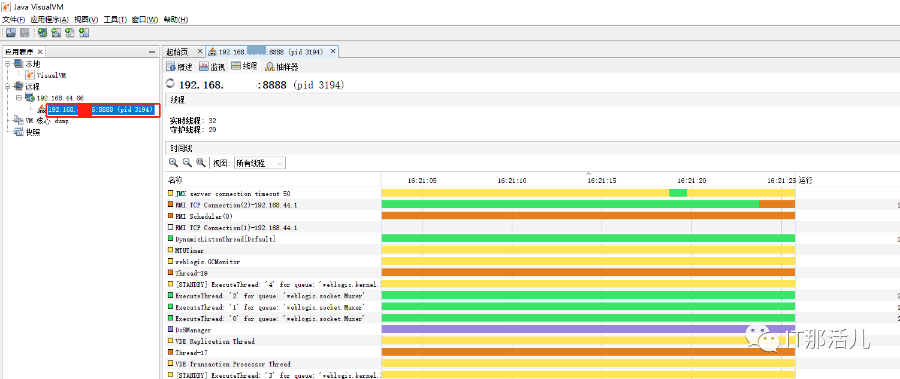Select thread JMX server connection timeout 50
This screenshot has height=379, width=900.
232,194
